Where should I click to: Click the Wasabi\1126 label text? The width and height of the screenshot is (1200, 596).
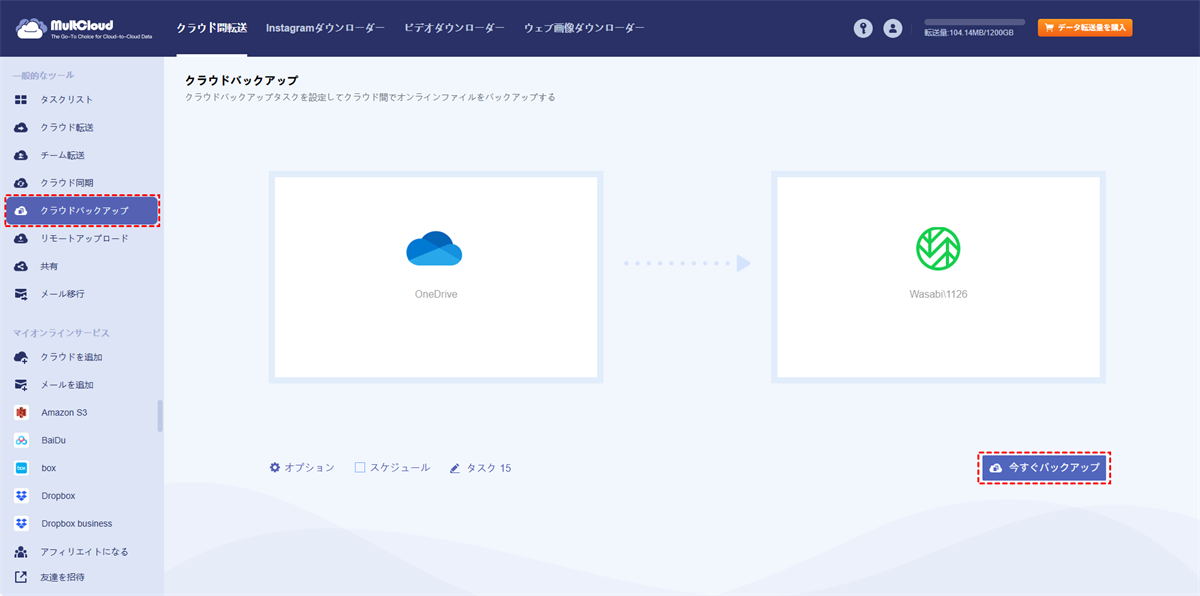[938, 295]
